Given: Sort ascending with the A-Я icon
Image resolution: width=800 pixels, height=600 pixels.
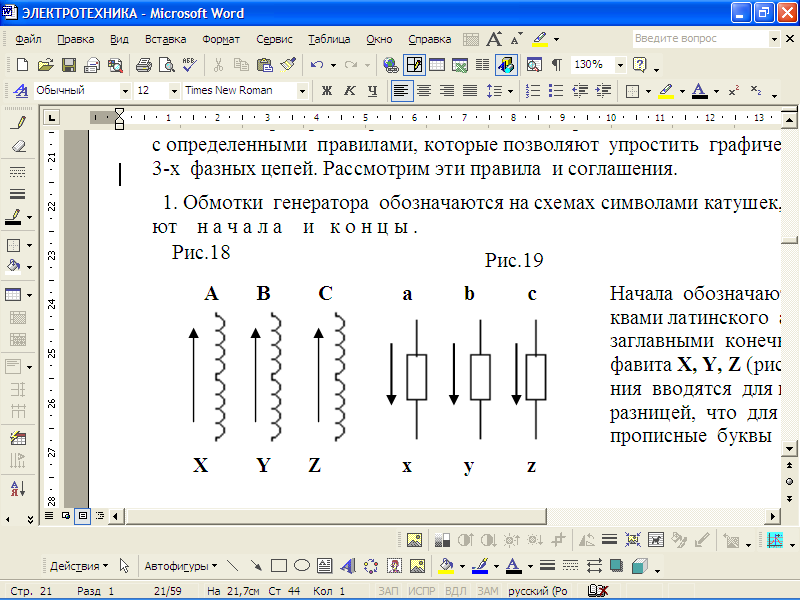Looking at the screenshot, I should coord(18,488).
